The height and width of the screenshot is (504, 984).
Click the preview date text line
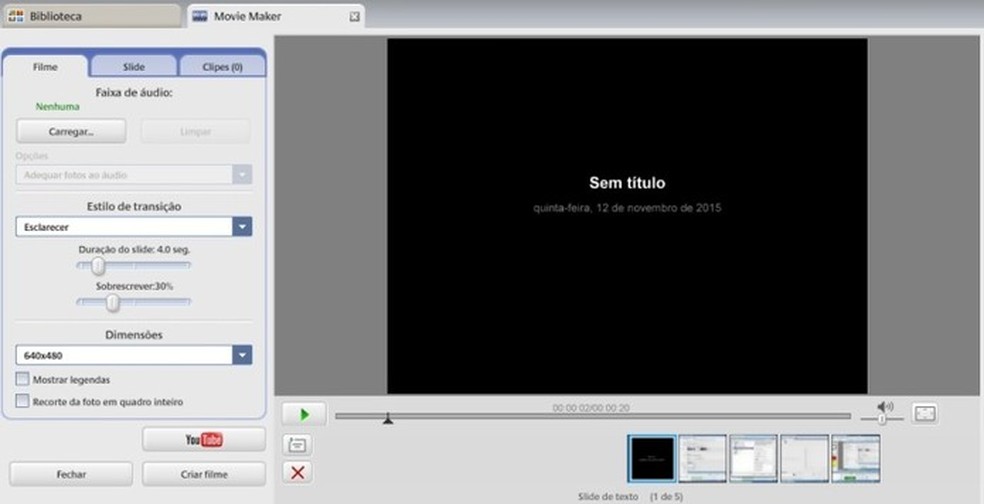[x=627, y=207]
